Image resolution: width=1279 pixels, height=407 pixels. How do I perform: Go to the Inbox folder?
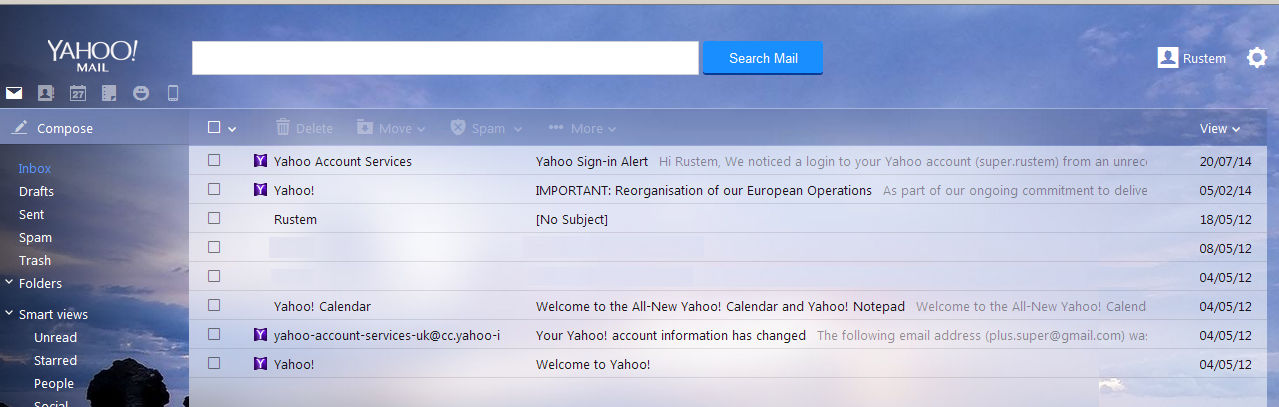pyautogui.click(x=35, y=168)
